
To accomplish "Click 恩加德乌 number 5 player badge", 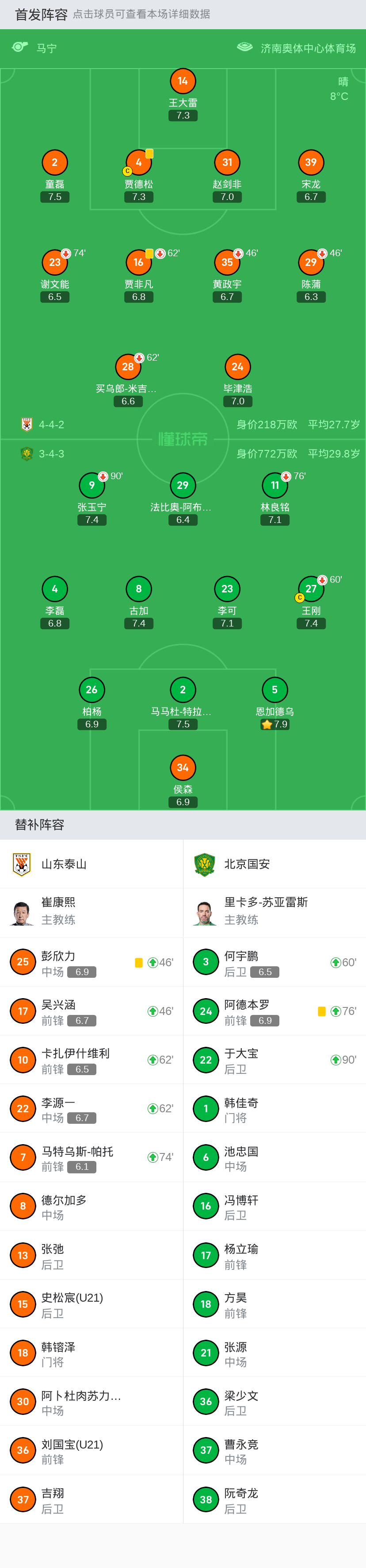I will point(274,690).
